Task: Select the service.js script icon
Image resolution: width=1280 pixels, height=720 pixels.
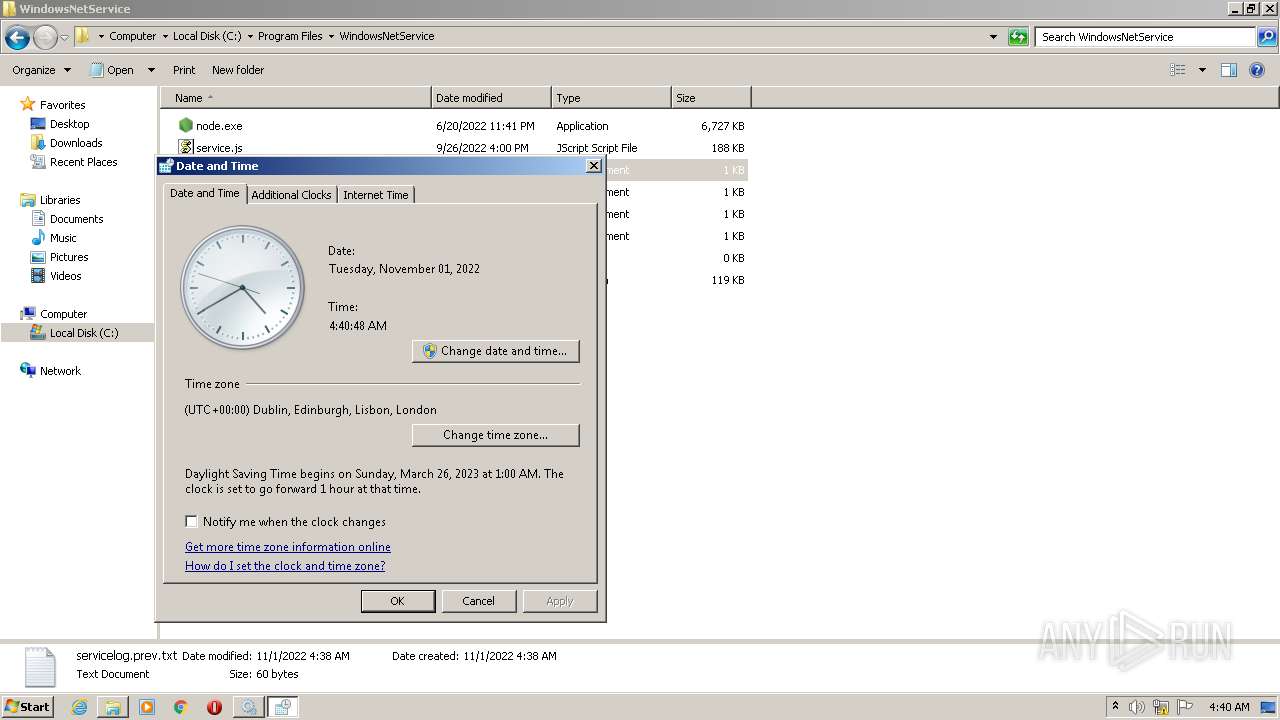Action: point(185,148)
